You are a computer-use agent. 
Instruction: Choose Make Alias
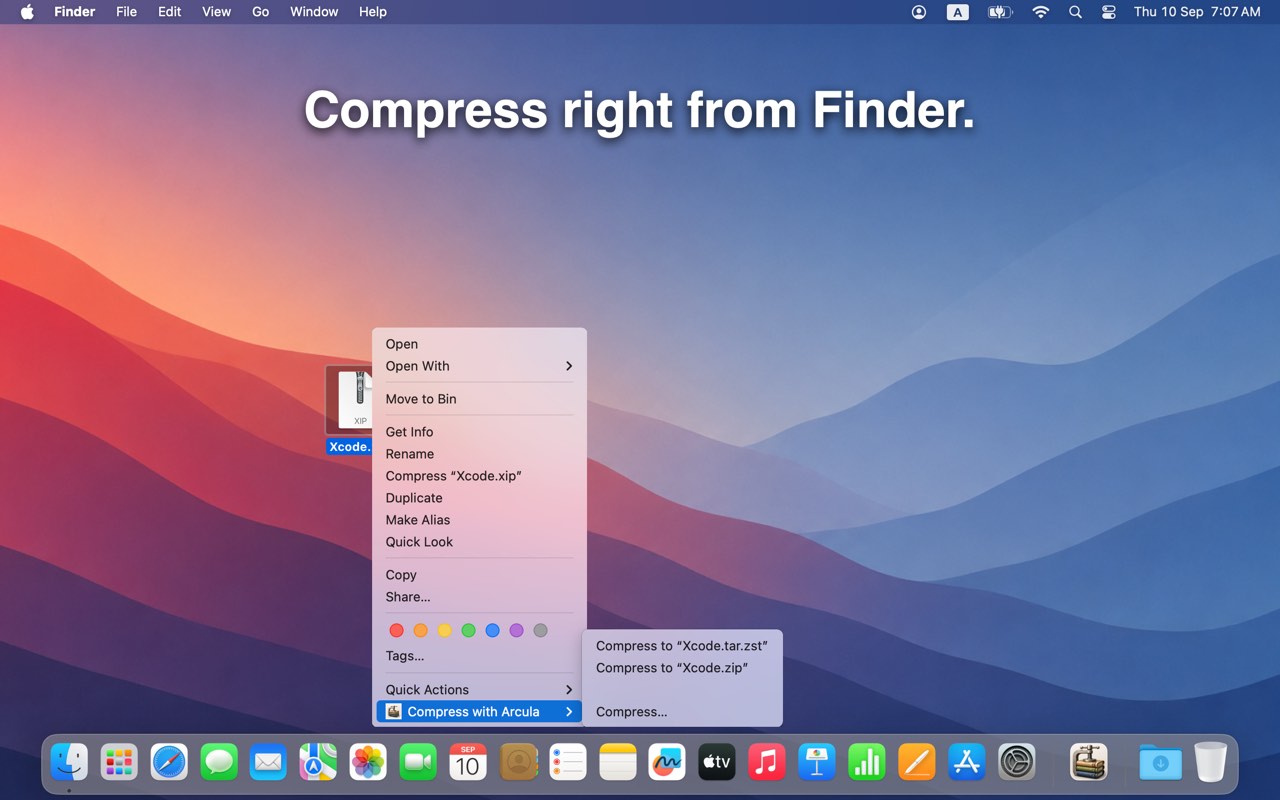tap(479, 520)
